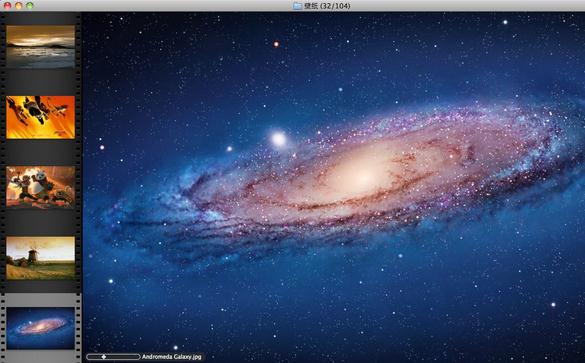Close the viewer window with red button
This screenshot has width=585, height=363.
click(x=7, y=6)
